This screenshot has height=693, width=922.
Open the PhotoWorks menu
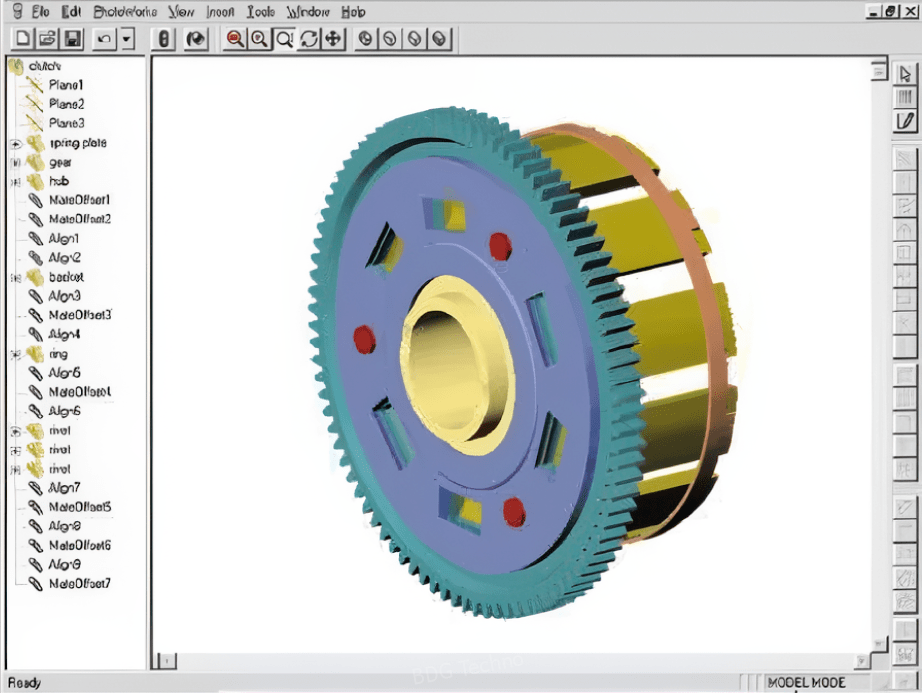click(x=125, y=11)
